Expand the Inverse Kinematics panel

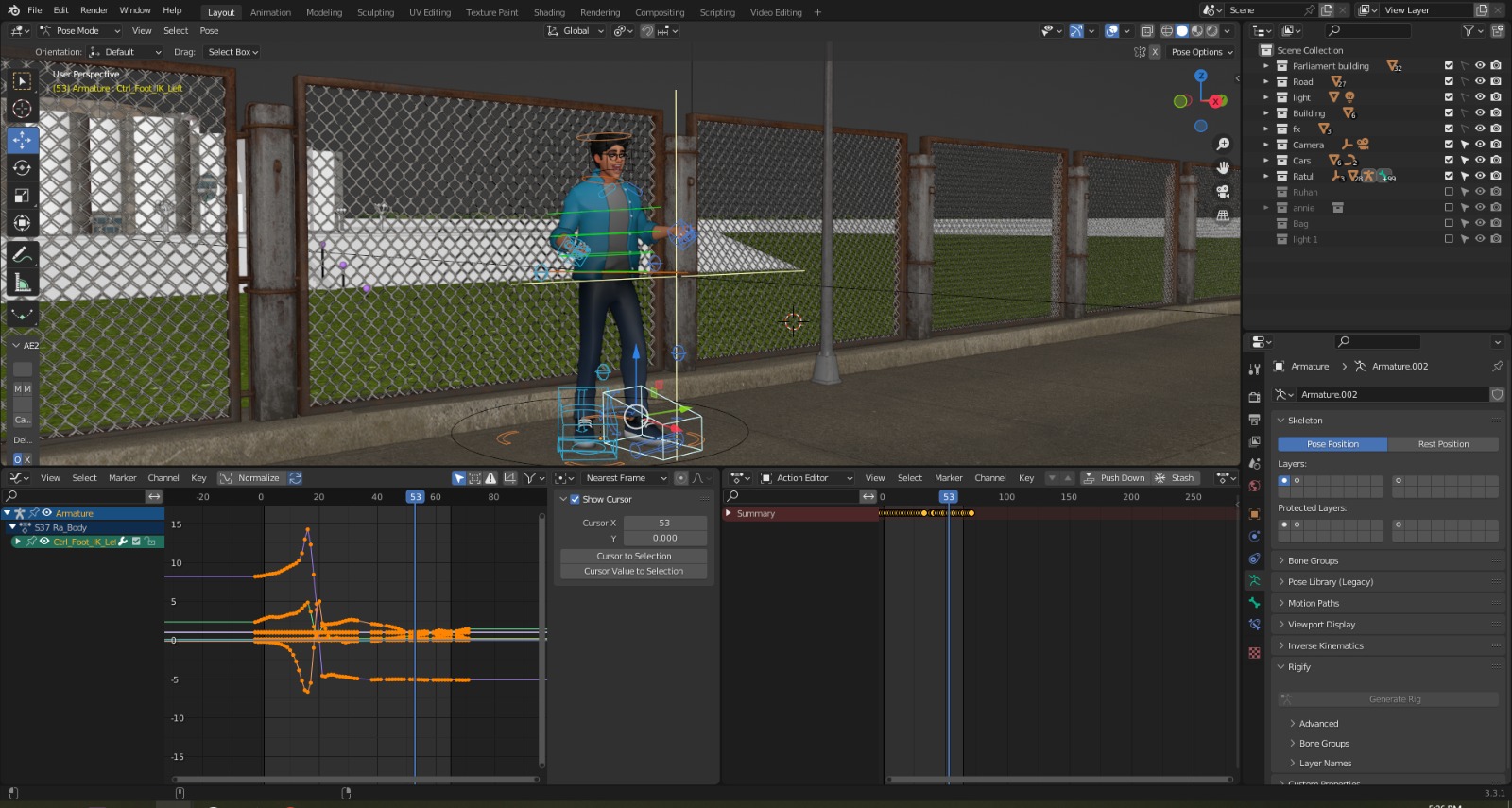[x=1325, y=645]
